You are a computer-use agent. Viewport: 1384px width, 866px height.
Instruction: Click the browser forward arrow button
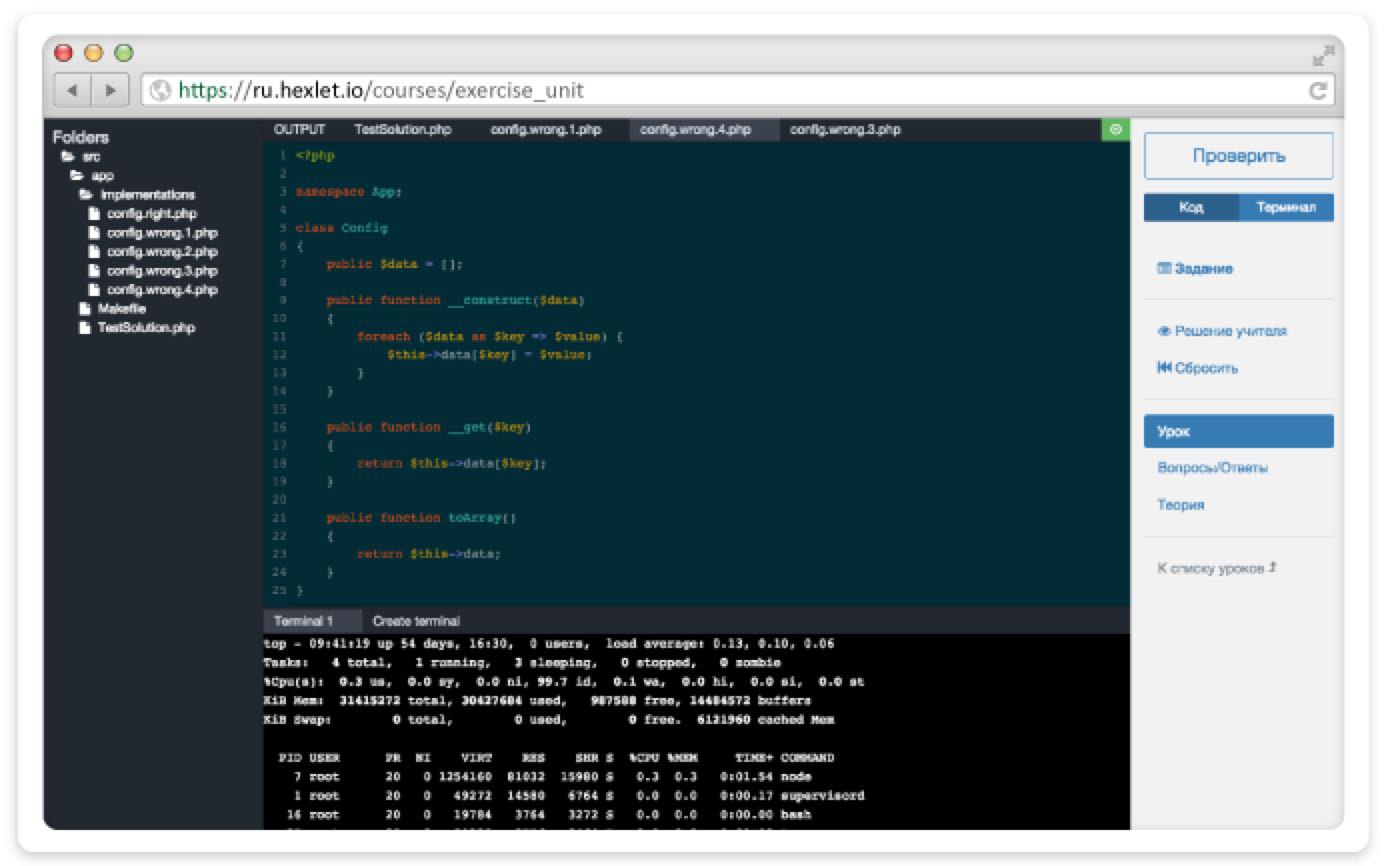[x=109, y=91]
